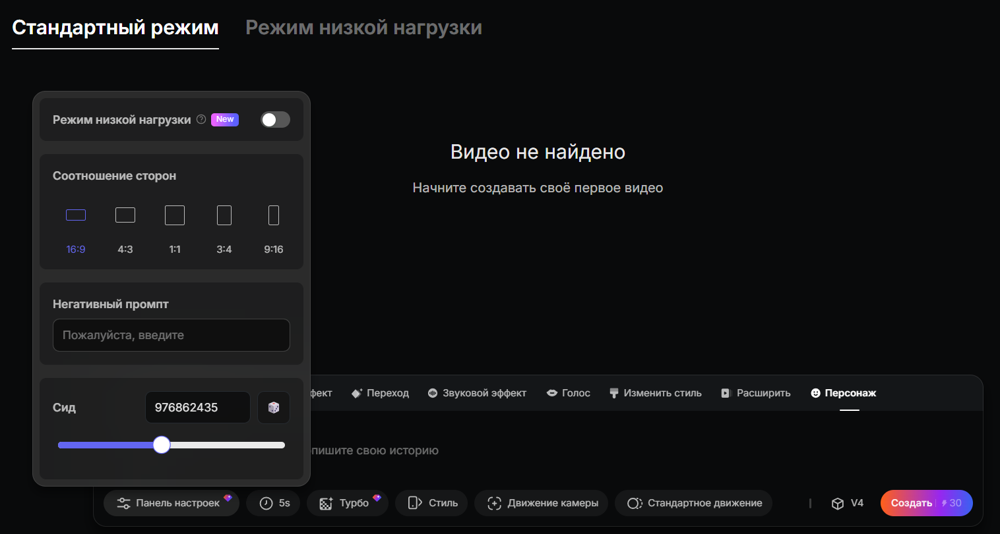This screenshot has height=534, width=1000.
Task: Click the camera motion crosshair icon
Action: 494,503
